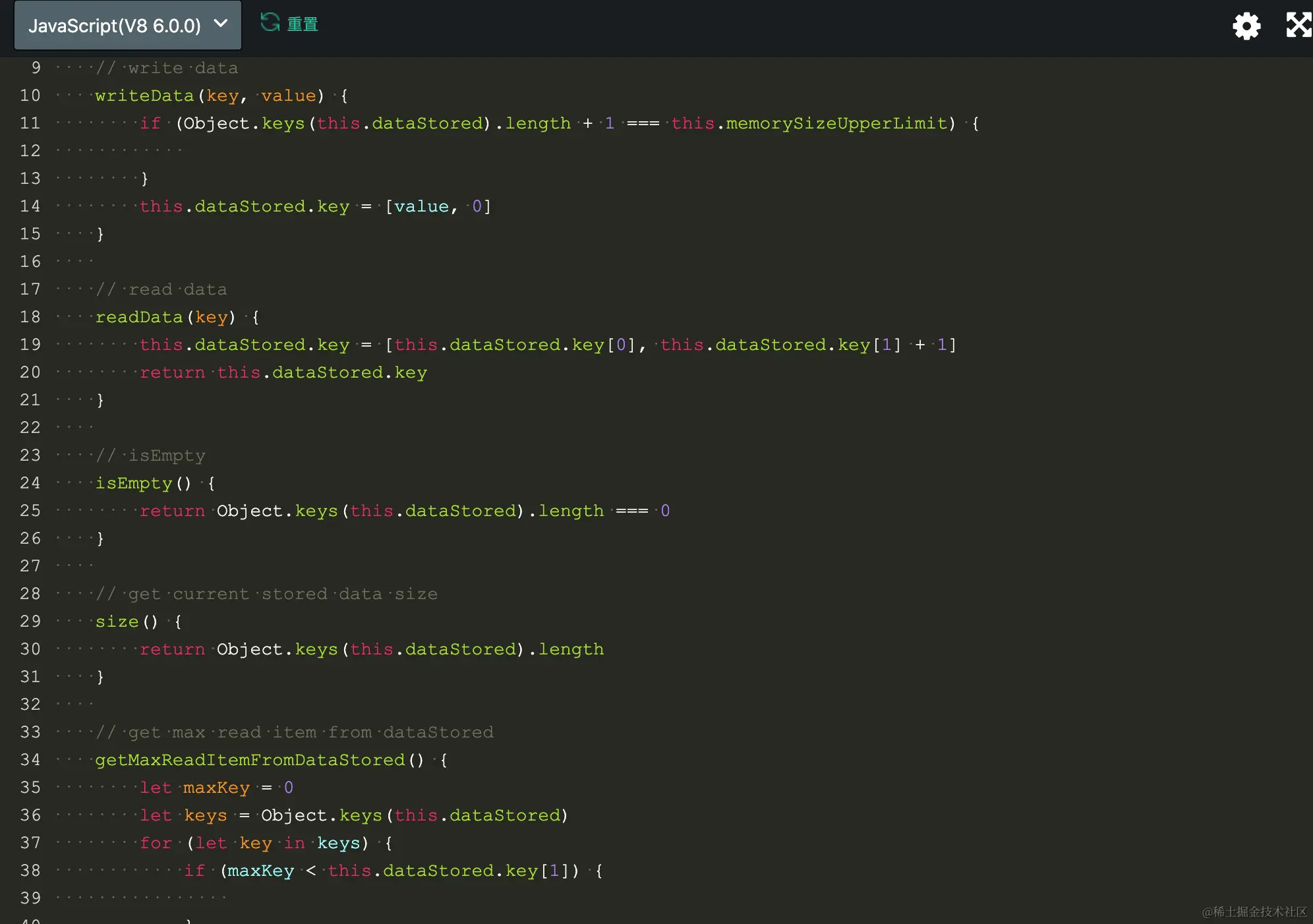Image resolution: width=1313 pixels, height=924 pixels.
Task: Place cursor on memorySizeUpperLimit in line 11
Action: pyautogui.click(x=836, y=123)
